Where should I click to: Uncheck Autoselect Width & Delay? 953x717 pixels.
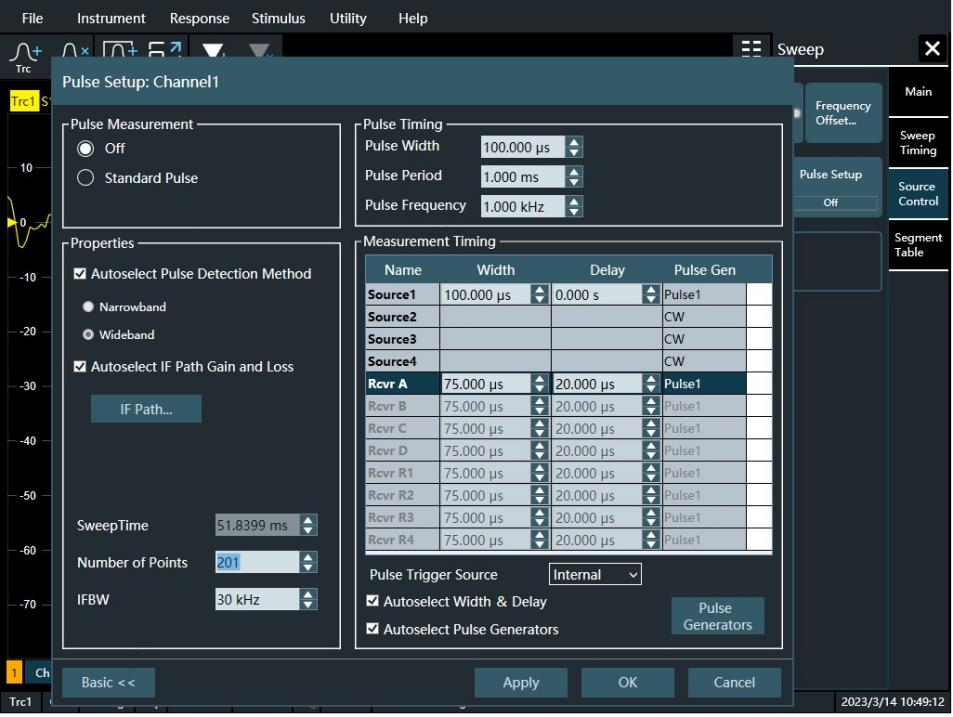click(x=373, y=601)
